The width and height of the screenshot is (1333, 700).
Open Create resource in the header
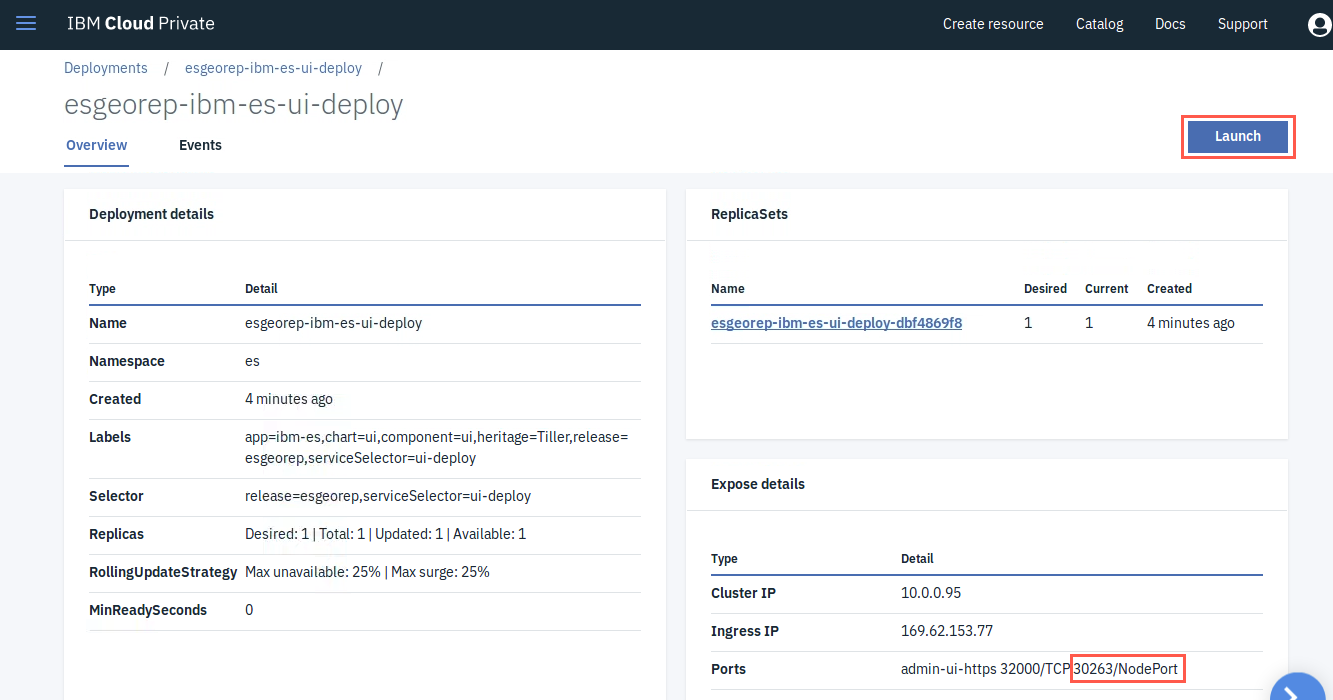993,24
